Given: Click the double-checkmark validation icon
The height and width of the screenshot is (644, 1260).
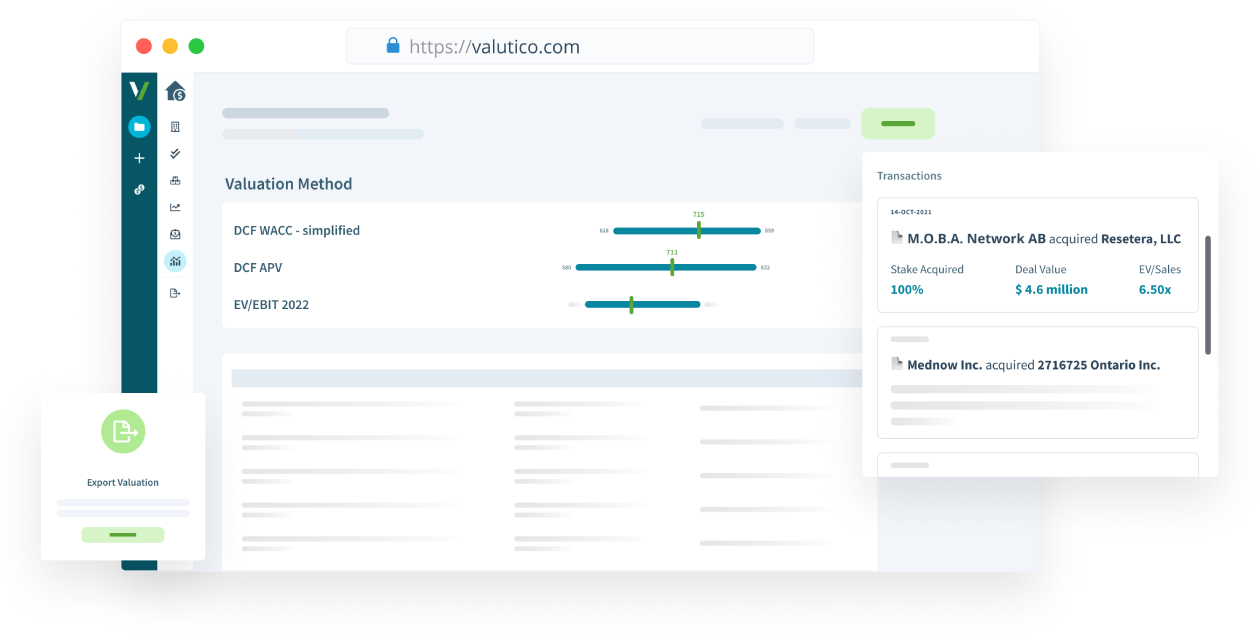Looking at the screenshot, I should (175, 154).
